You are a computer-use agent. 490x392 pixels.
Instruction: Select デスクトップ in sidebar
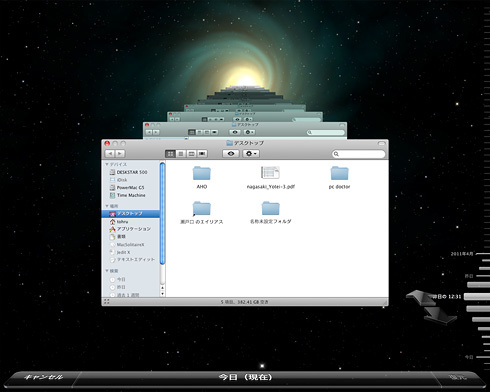131,214
